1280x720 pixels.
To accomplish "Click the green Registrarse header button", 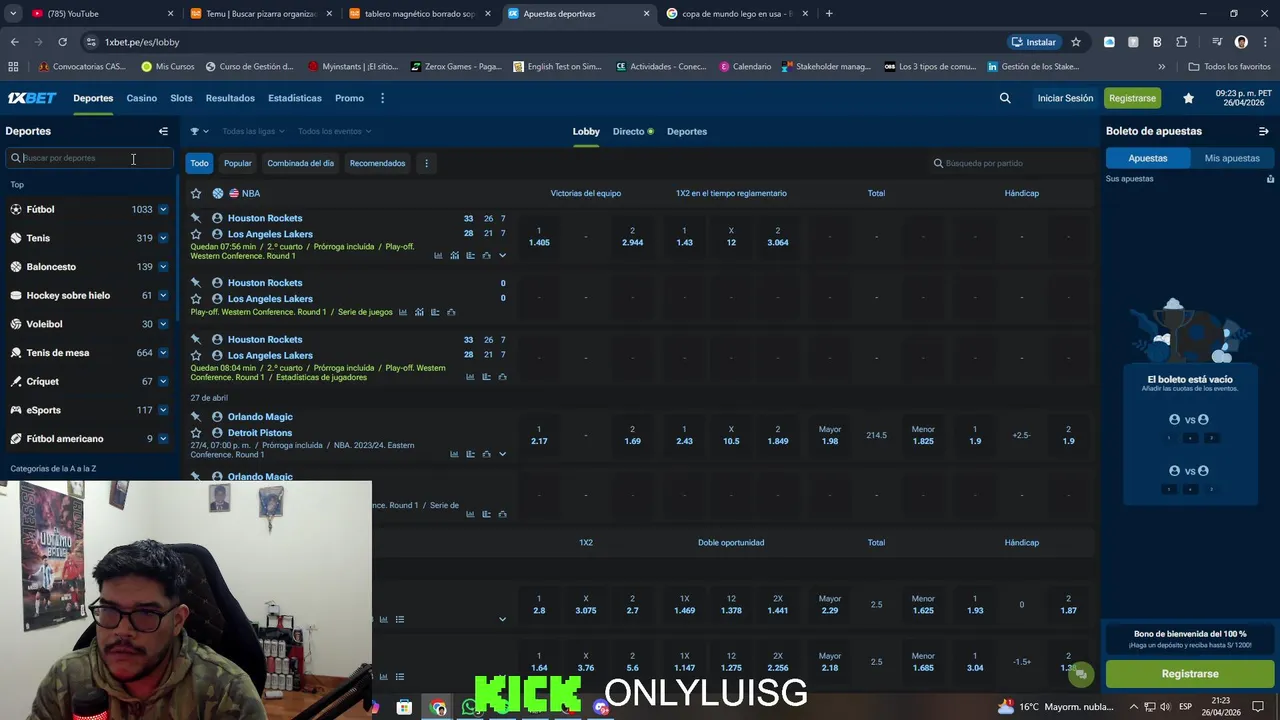I will [x=1132, y=98].
